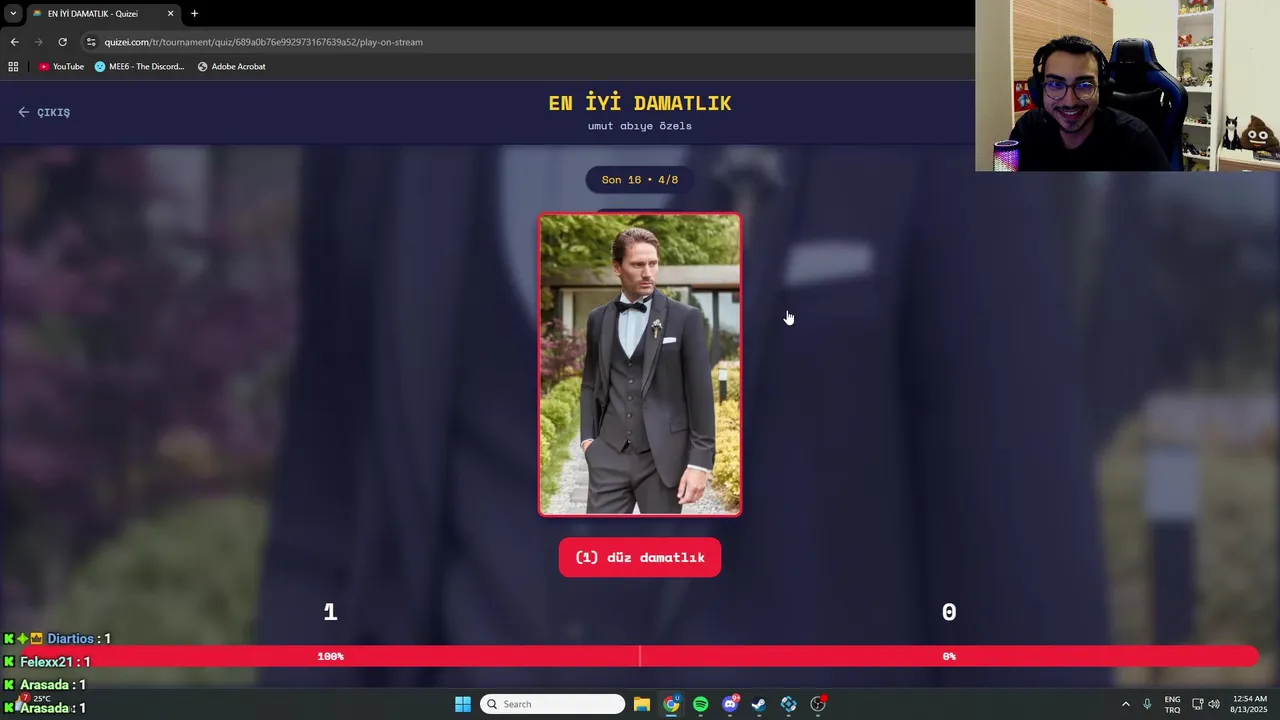
Task: Open the blue diamond app in taskbar
Action: click(788, 704)
